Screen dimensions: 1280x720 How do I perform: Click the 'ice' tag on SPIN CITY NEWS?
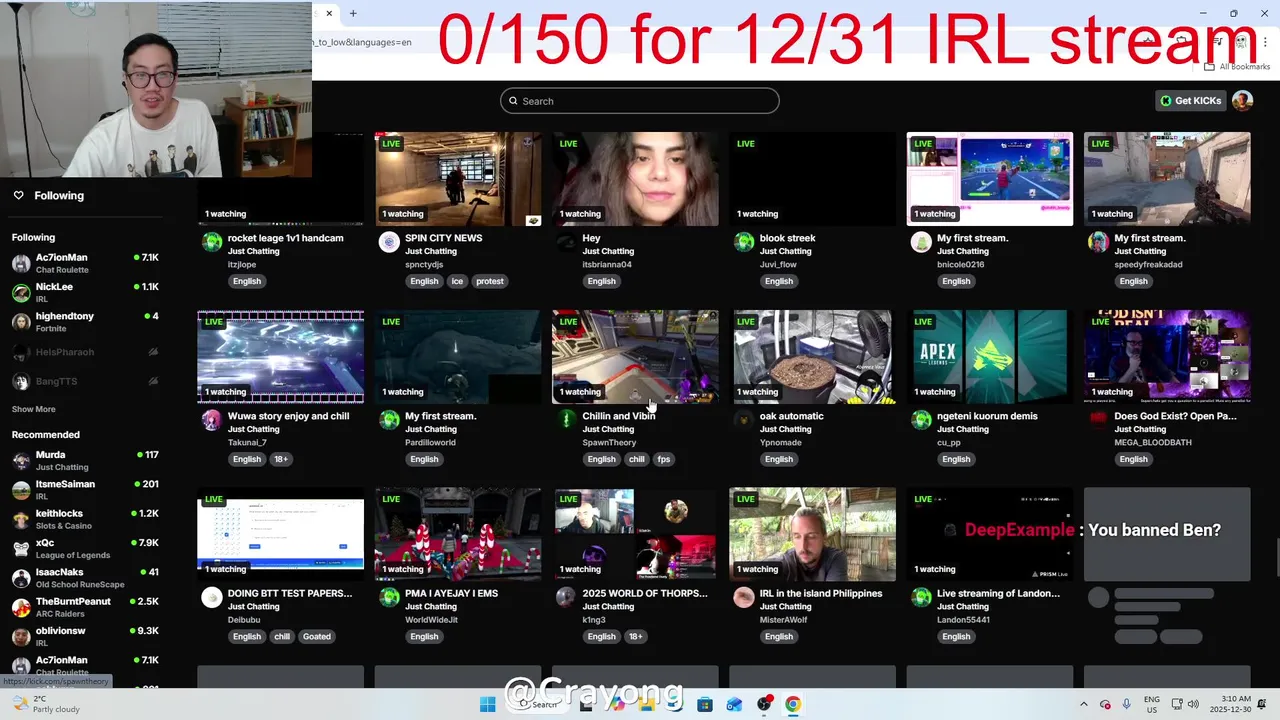tap(457, 281)
